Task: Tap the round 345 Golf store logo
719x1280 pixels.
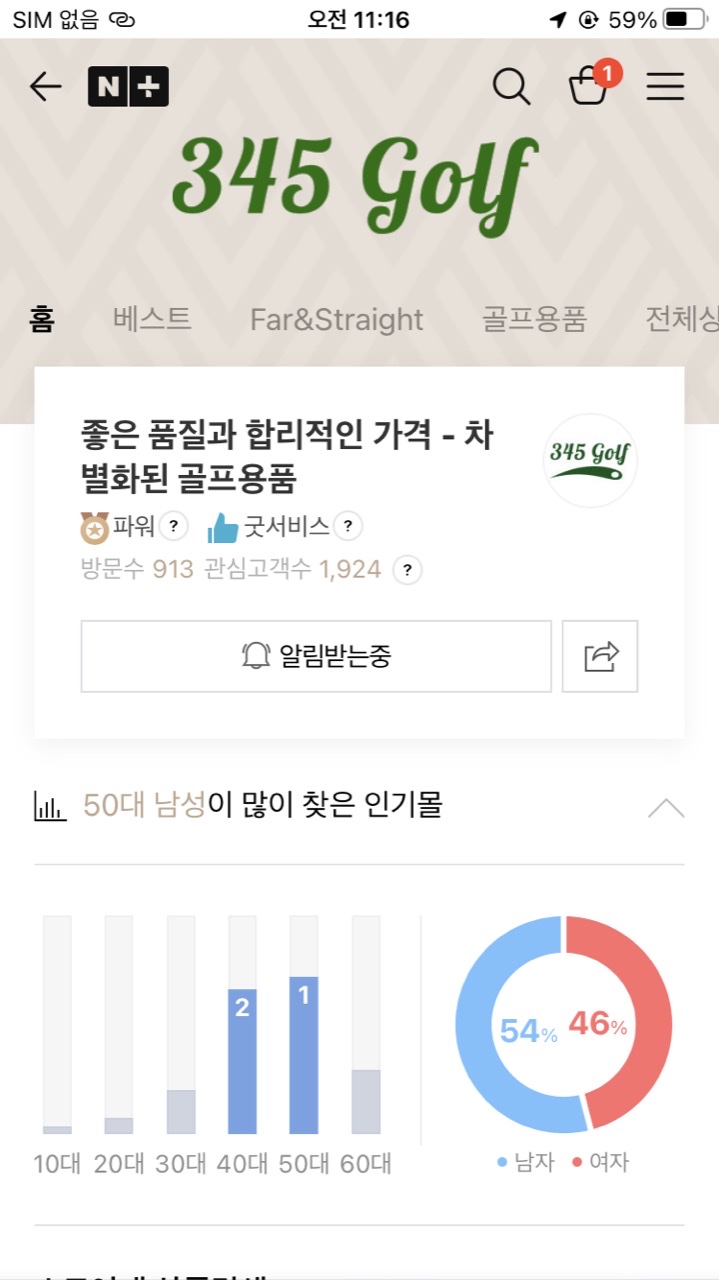Action: coord(590,460)
